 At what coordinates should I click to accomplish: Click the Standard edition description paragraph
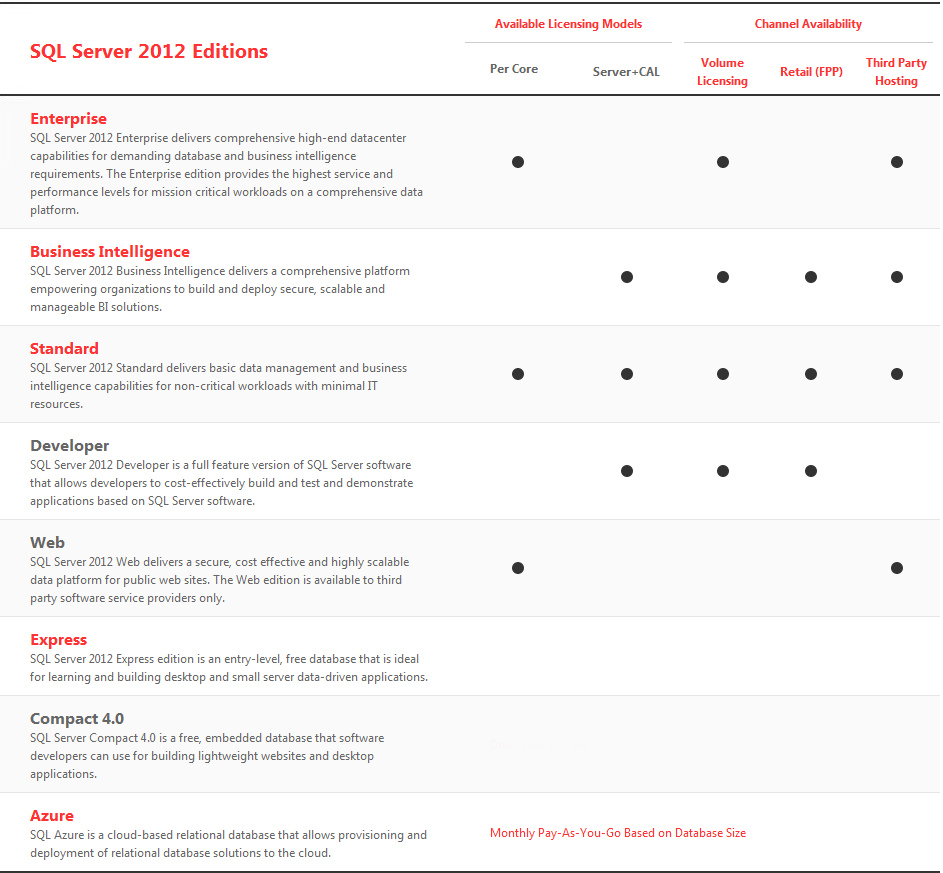point(219,385)
